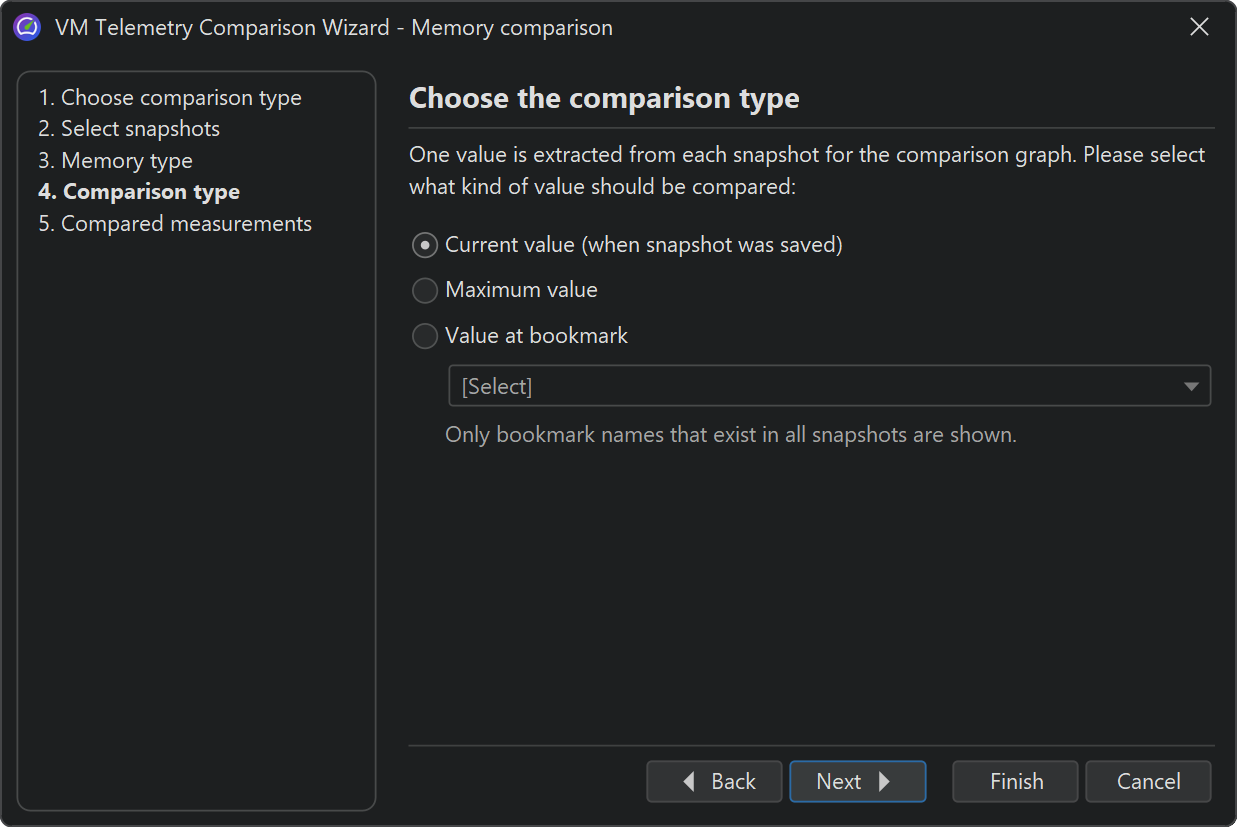Open step 3 'Memory type'

116,161
